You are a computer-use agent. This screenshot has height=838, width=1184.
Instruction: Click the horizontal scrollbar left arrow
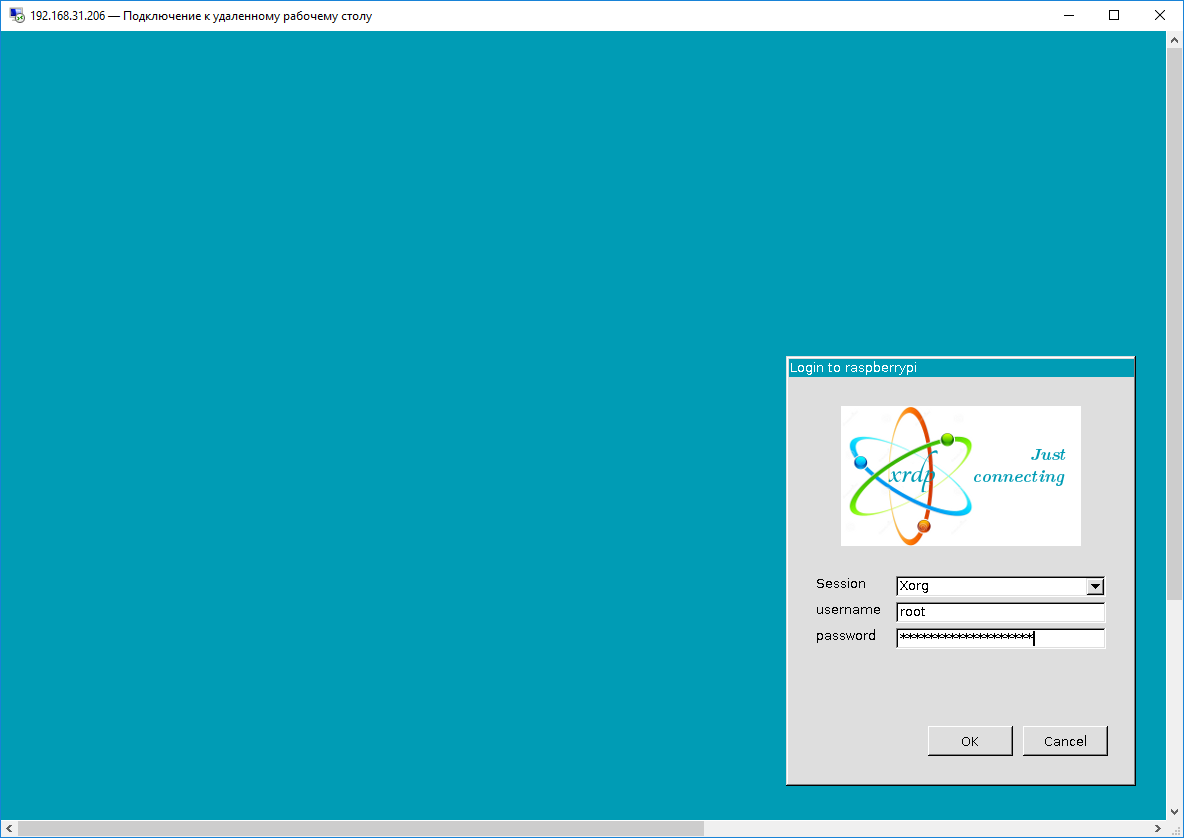tap(9, 828)
